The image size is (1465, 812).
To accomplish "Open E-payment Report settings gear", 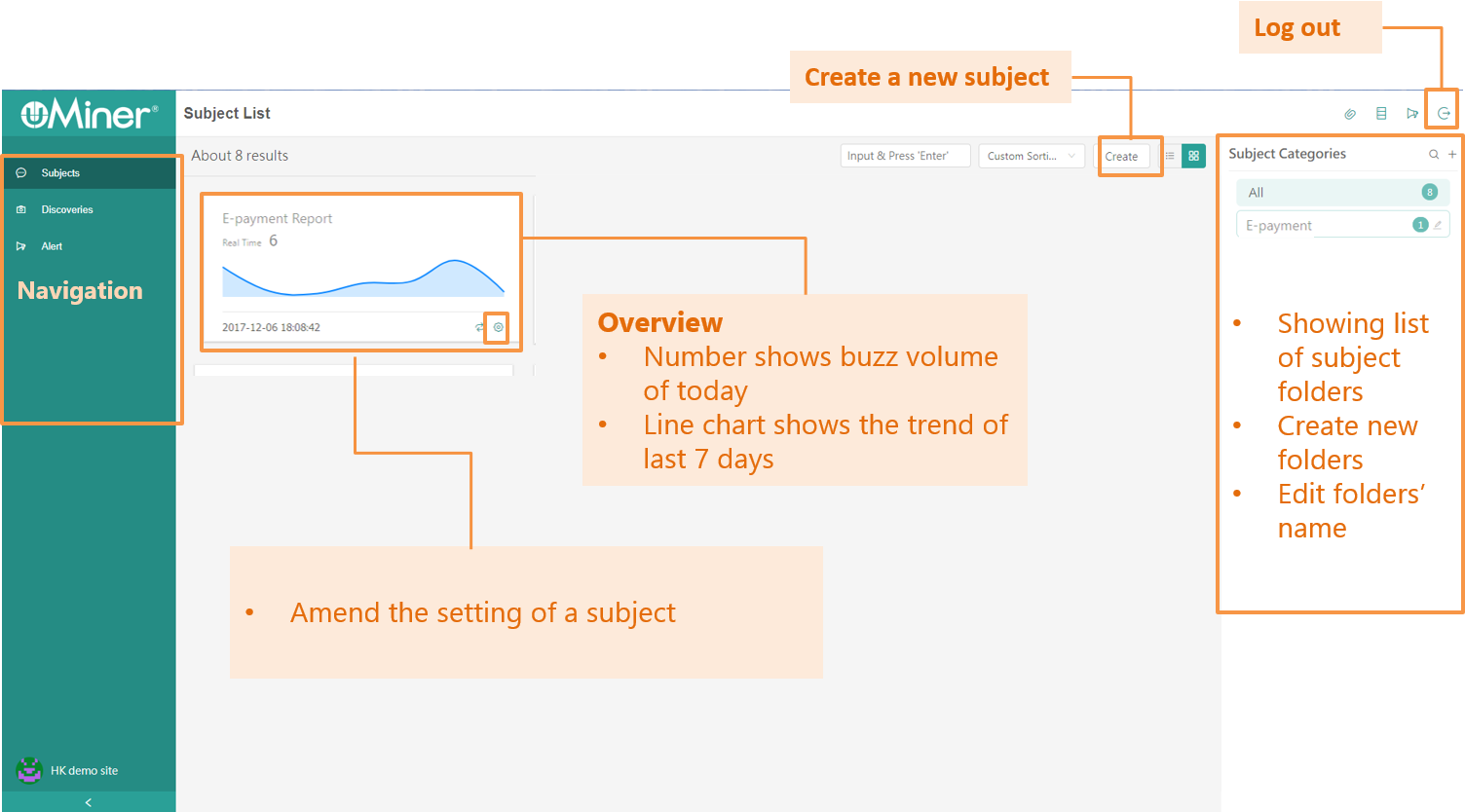I will point(498,327).
